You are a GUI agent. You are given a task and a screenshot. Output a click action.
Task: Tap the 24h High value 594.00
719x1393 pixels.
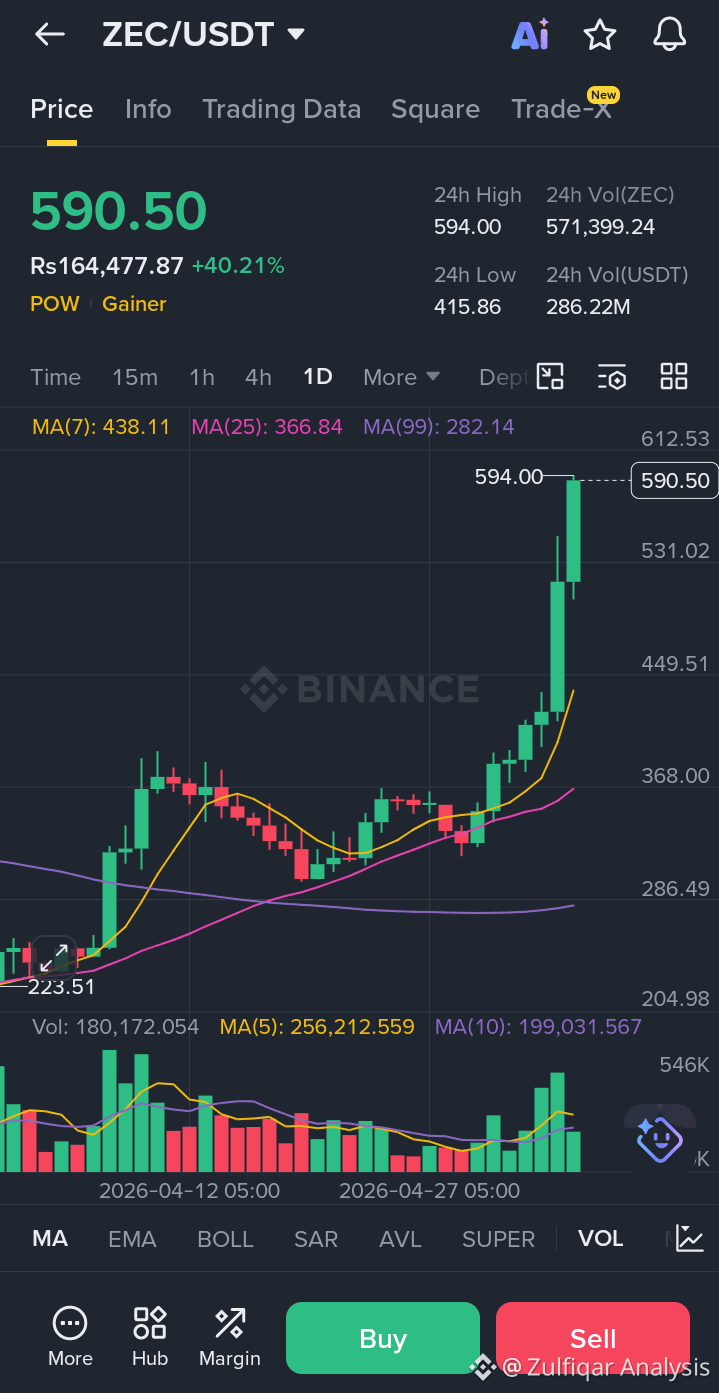tap(468, 227)
